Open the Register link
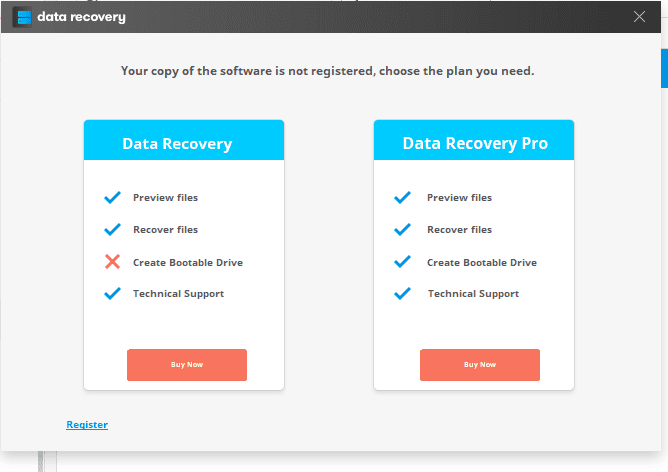The width and height of the screenshot is (668, 472). pyautogui.click(x=87, y=425)
